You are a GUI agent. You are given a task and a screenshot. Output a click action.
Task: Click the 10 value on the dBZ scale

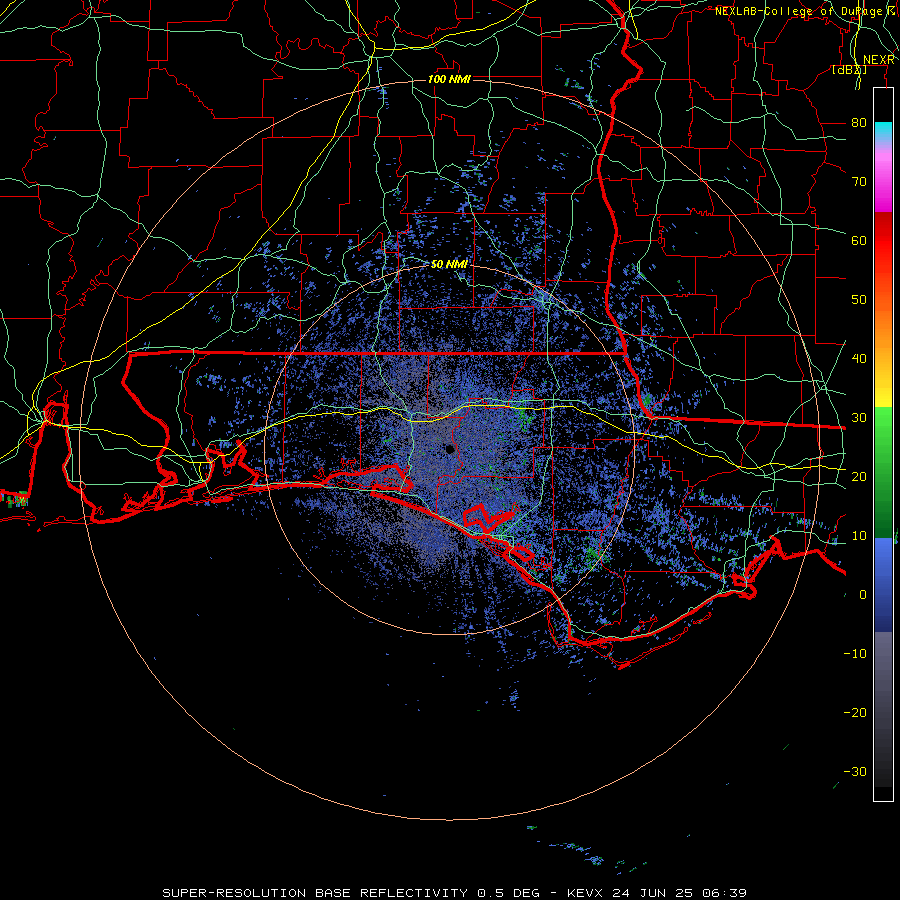[859, 536]
